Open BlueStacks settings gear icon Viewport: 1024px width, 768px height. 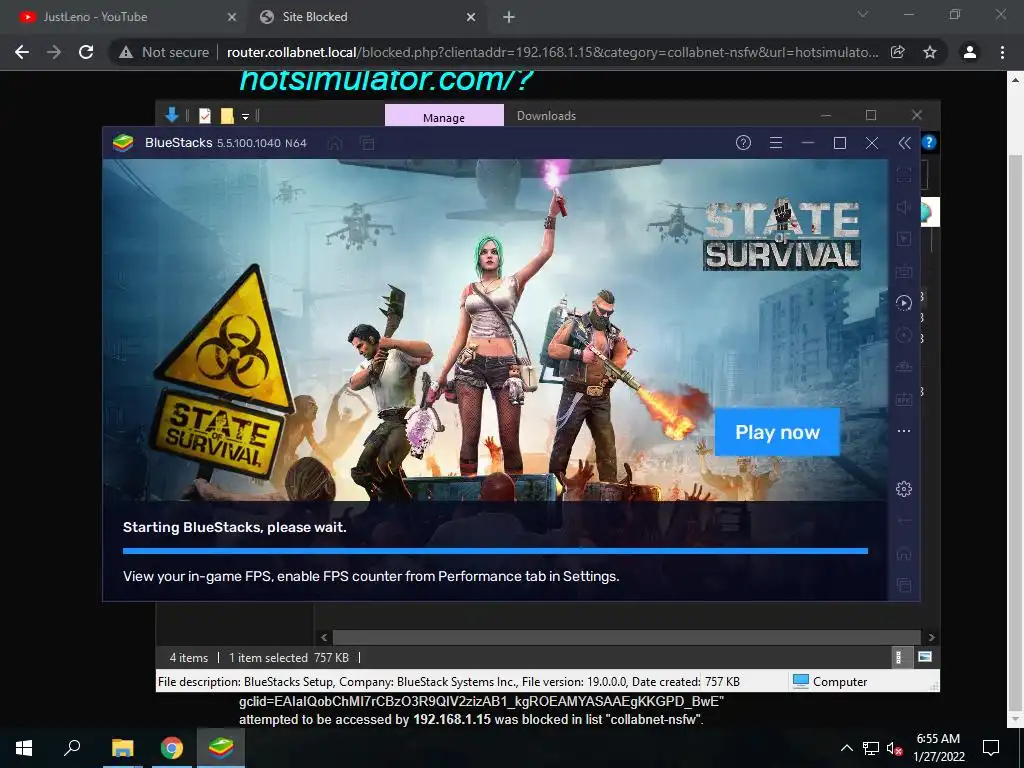coord(904,488)
